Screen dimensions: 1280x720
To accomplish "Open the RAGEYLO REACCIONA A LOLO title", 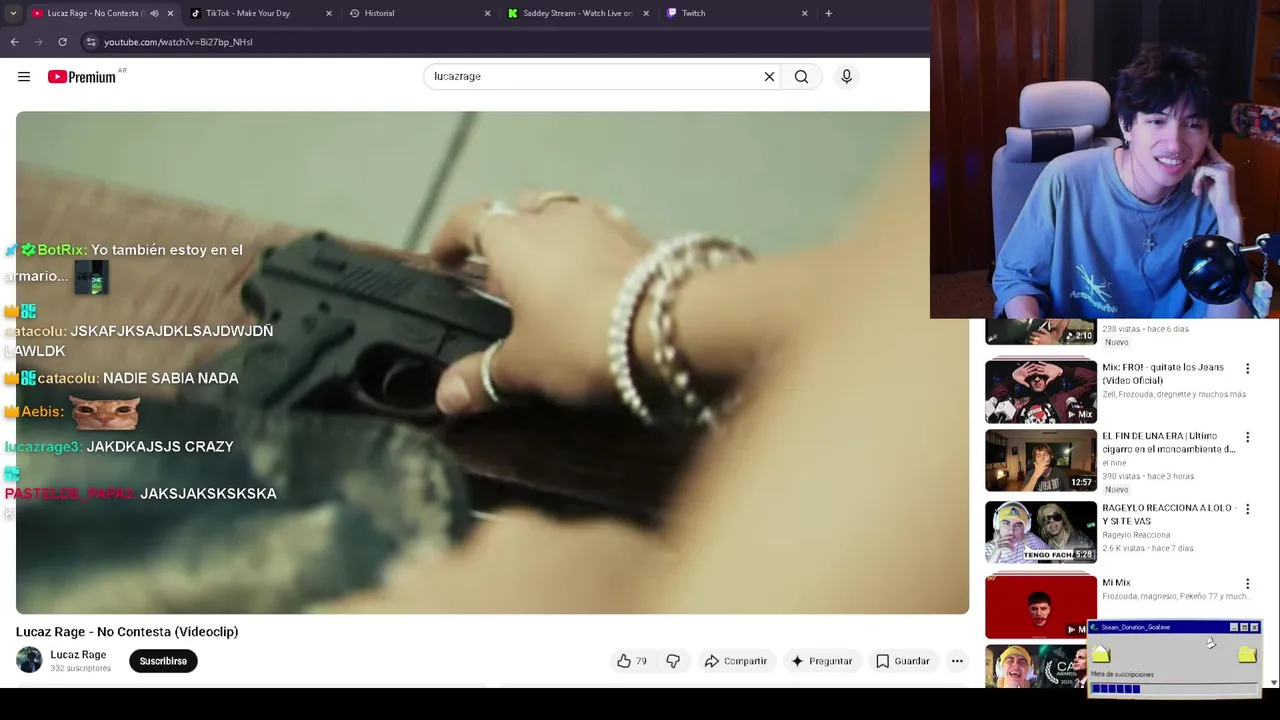I will click(x=1169, y=514).
